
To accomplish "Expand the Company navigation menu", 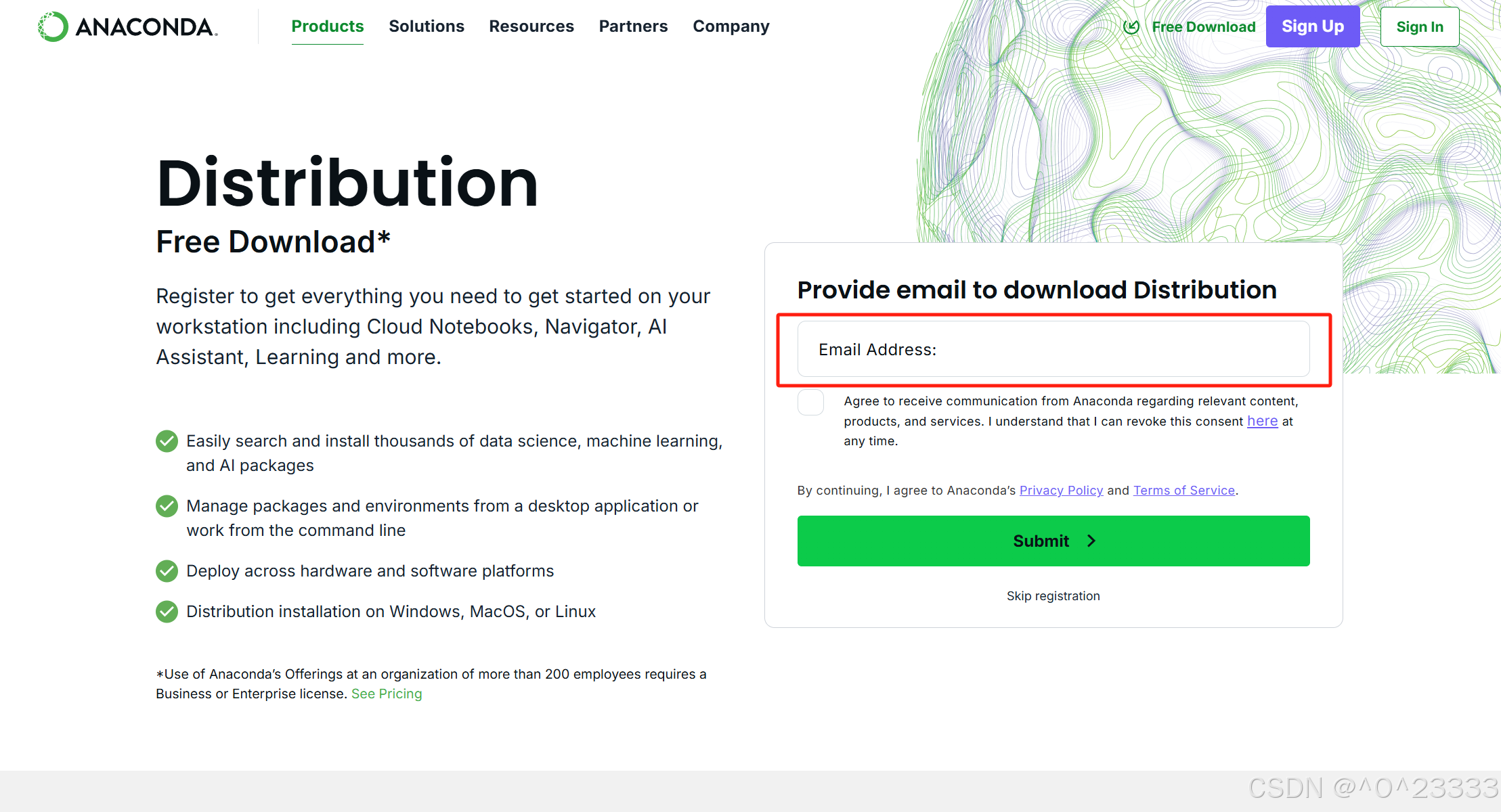I will tap(731, 26).
